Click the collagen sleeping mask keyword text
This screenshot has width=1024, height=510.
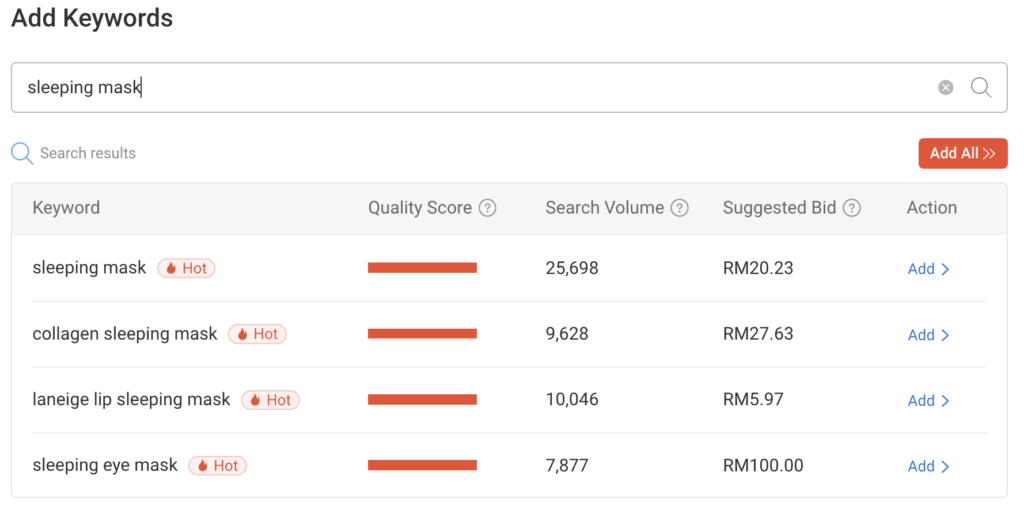(x=124, y=334)
